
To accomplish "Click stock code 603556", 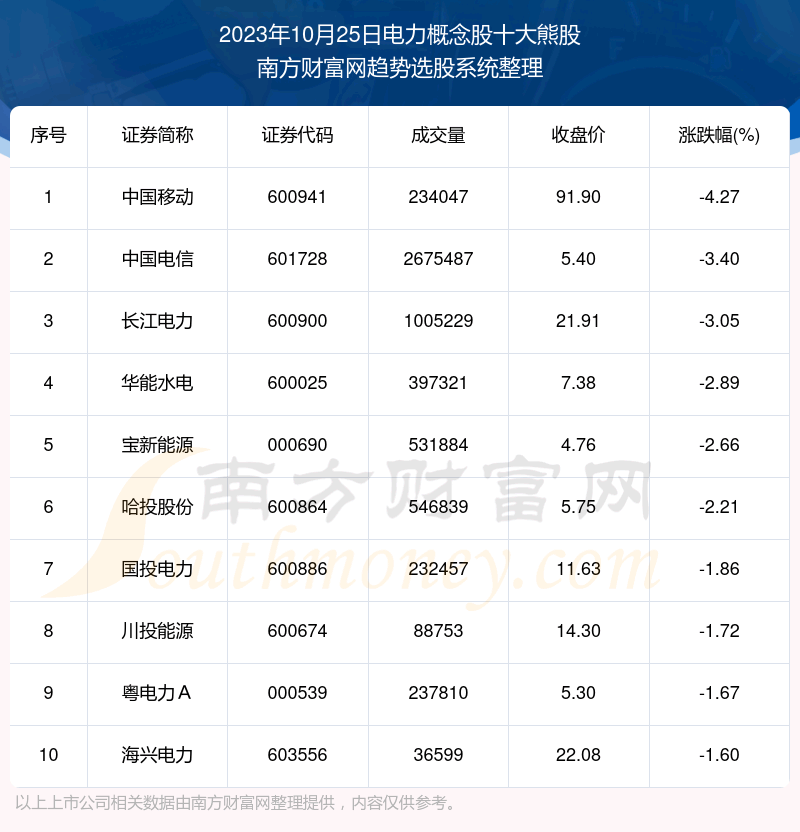I will point(297,755).
